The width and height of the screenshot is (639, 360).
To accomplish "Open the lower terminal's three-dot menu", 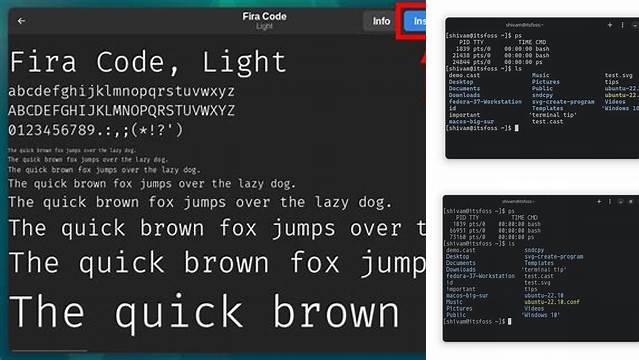I will 610,201.
